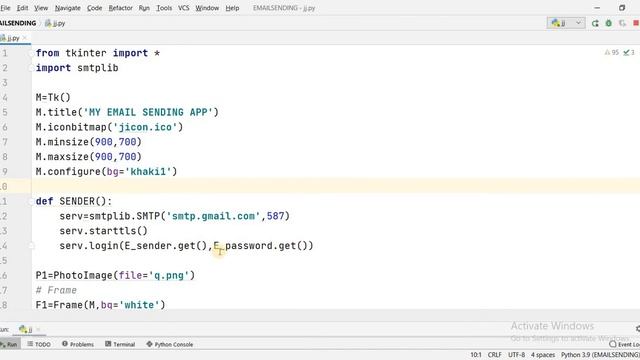Collapse the def SENDER function fold marker
Viewport: 640px width, 360px height.
[x=31, y=201]
